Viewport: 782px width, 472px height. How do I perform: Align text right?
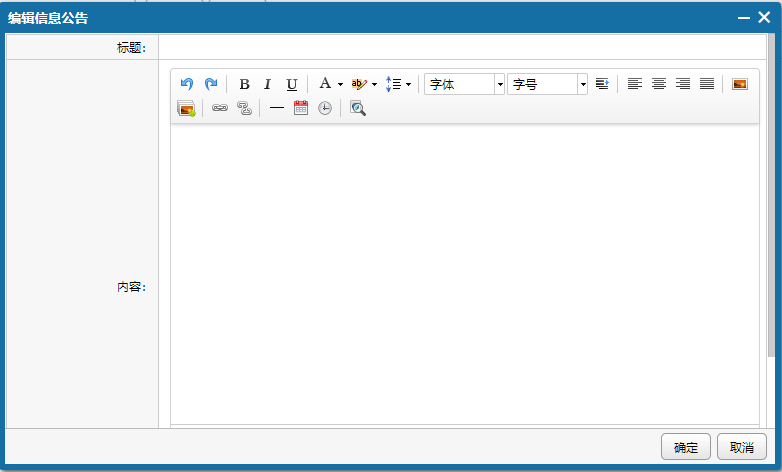pos(683,84)
